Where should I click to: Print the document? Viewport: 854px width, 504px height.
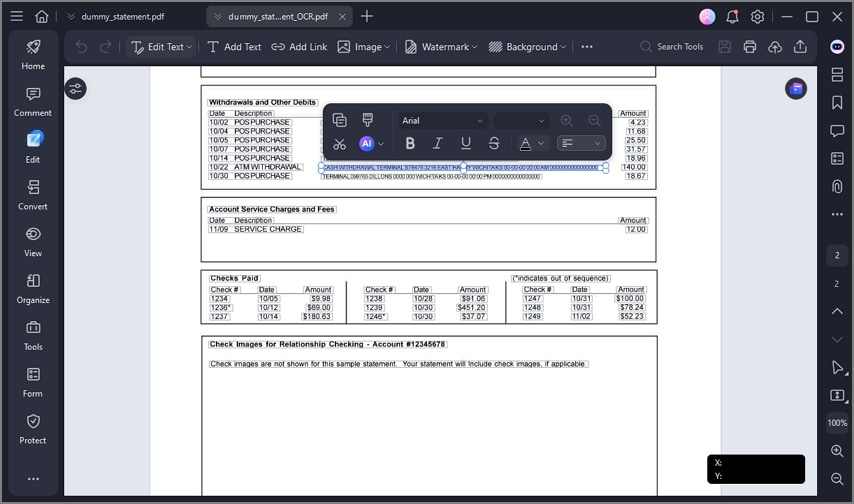point(750,47)
